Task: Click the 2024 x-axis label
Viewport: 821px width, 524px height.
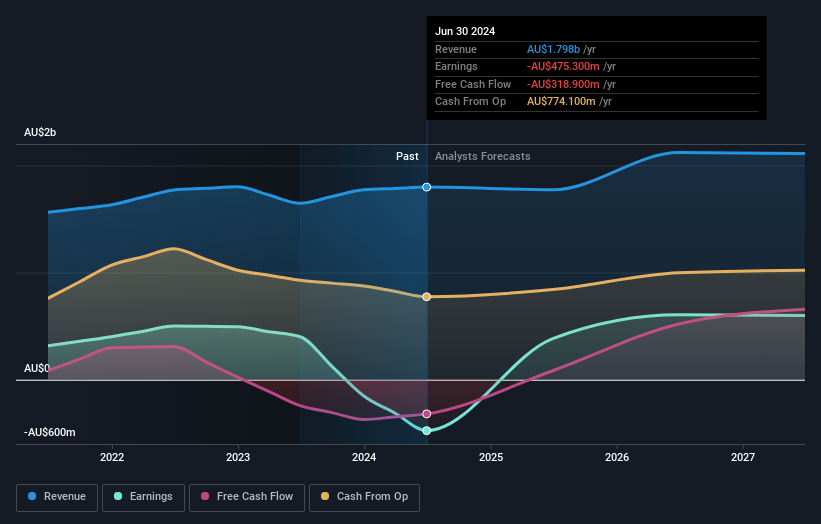Action: tap(364, 457)
